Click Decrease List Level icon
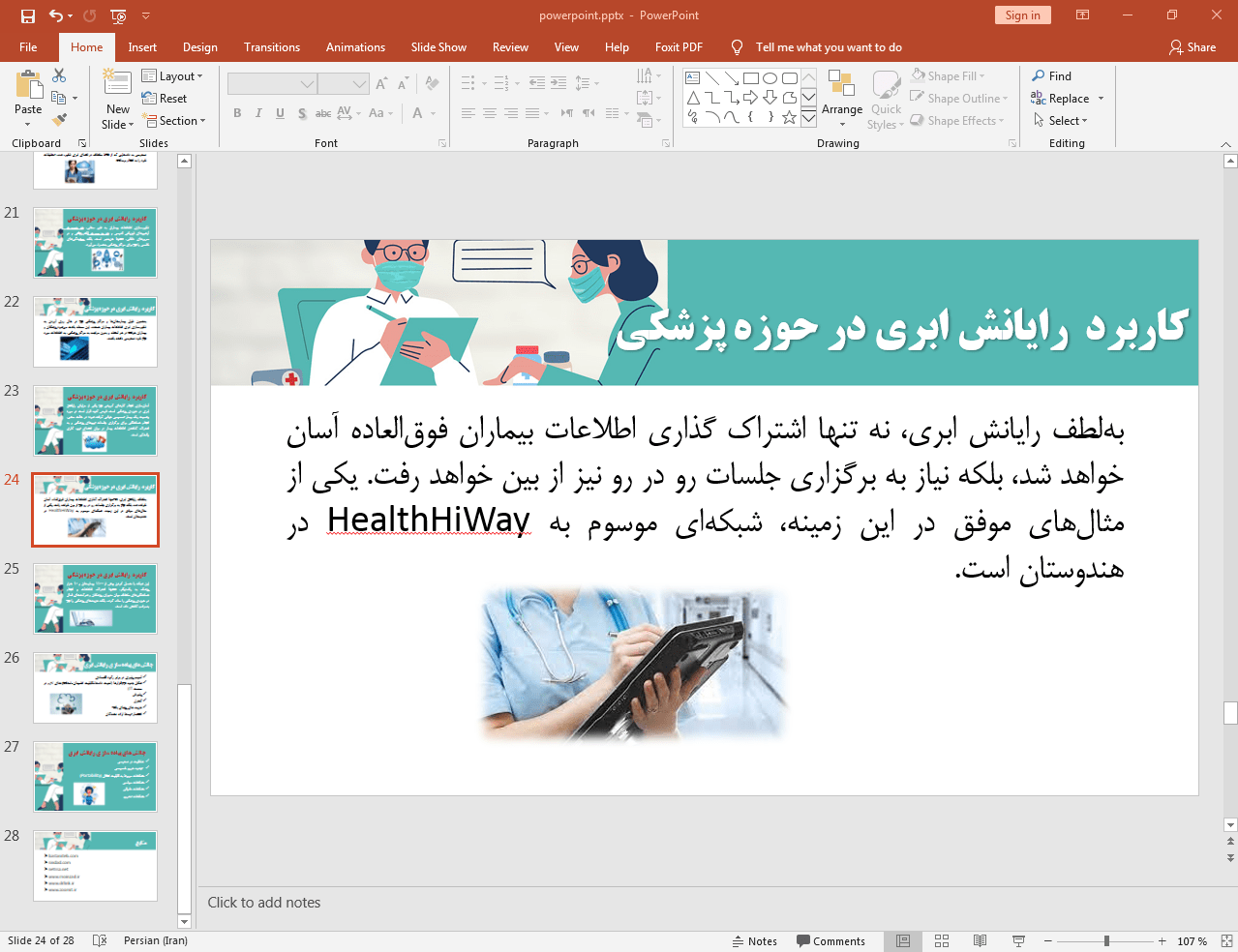The height and width of the screenshot is (952, 1238). (537, 84)
